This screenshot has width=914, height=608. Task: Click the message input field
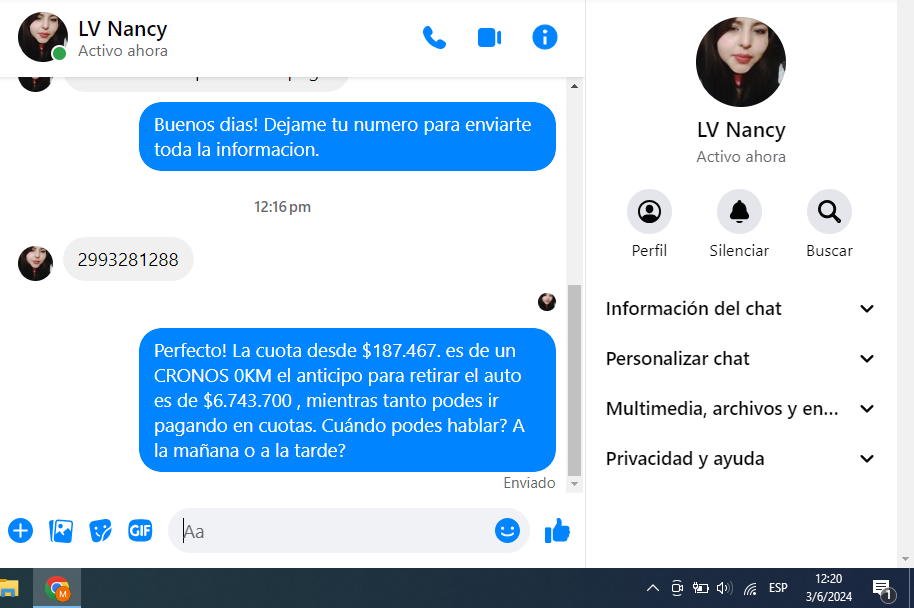coord(335,531)
